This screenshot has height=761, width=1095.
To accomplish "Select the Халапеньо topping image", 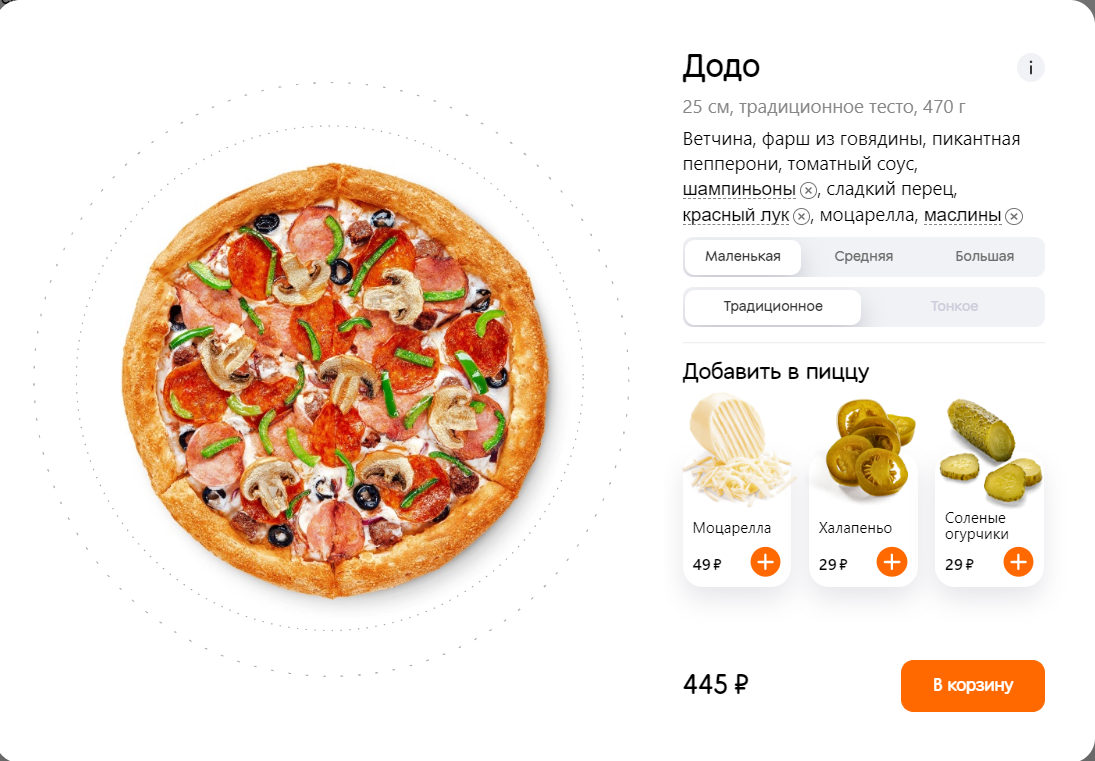I will pos(868,447).
